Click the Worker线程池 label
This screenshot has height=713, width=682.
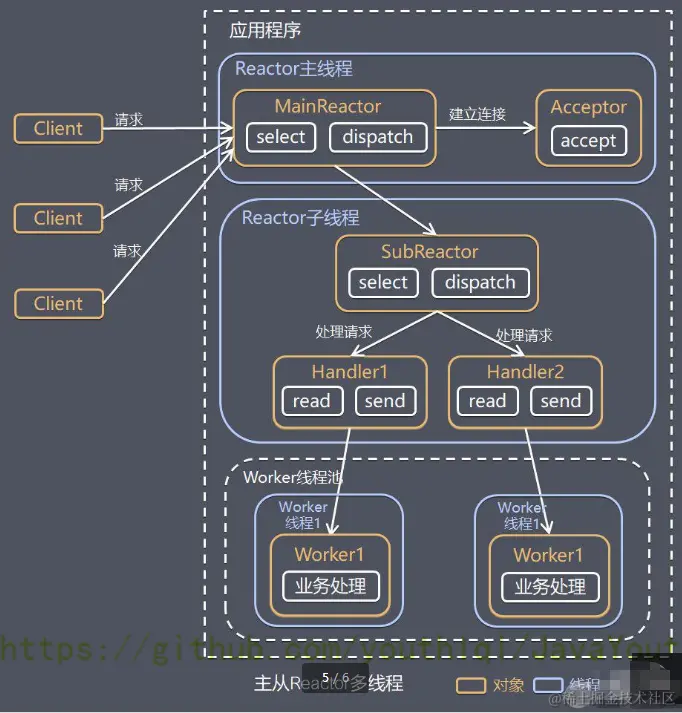[293, 477]
